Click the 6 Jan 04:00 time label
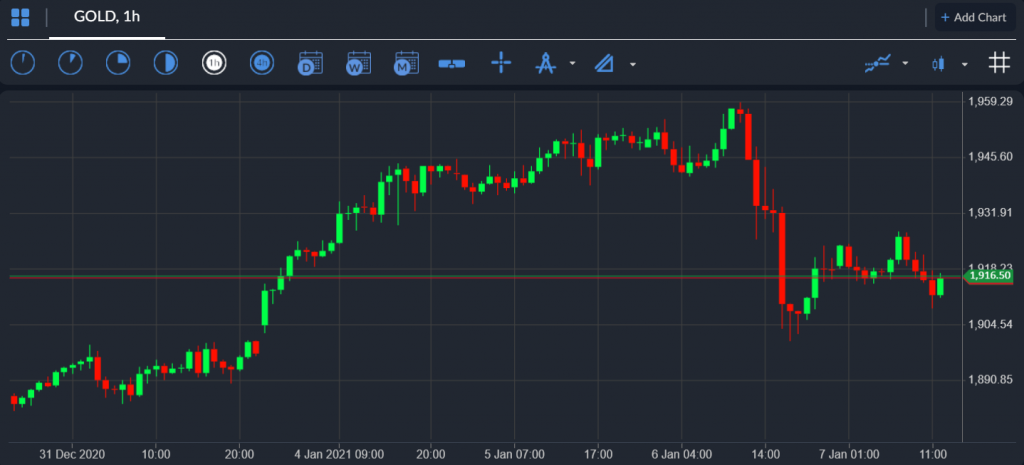Image resolution: width=1024 pixels, height=465 pixels. [x=682, y=453]
